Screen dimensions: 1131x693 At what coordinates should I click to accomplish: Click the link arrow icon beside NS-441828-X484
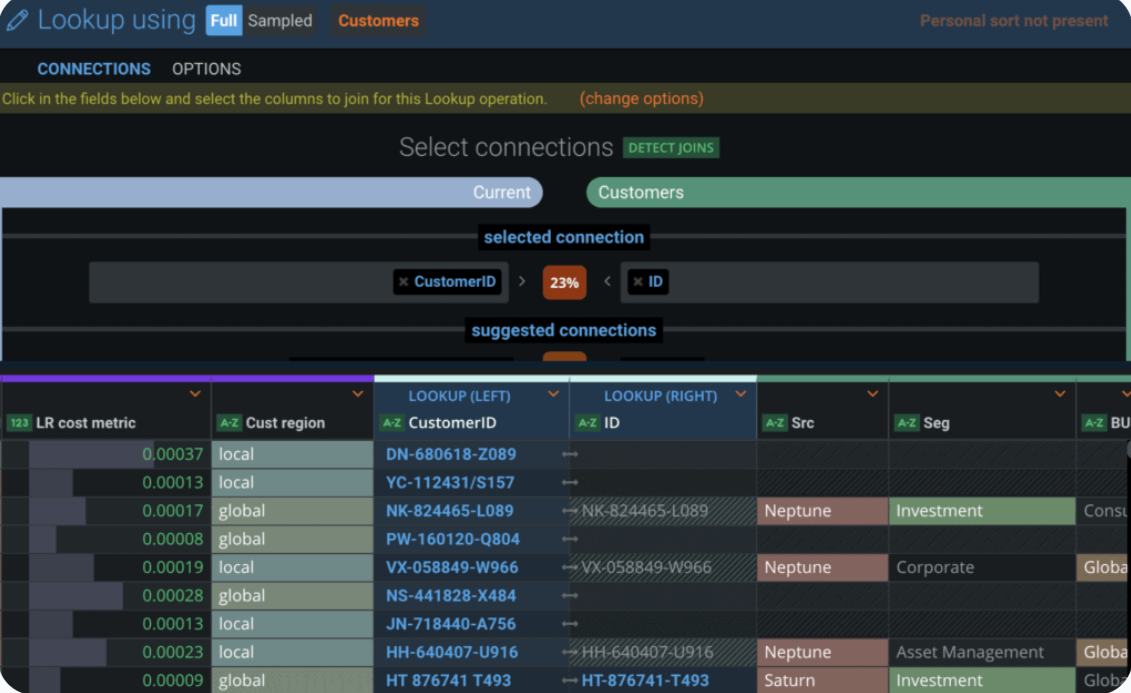click(x=570, y=596)
